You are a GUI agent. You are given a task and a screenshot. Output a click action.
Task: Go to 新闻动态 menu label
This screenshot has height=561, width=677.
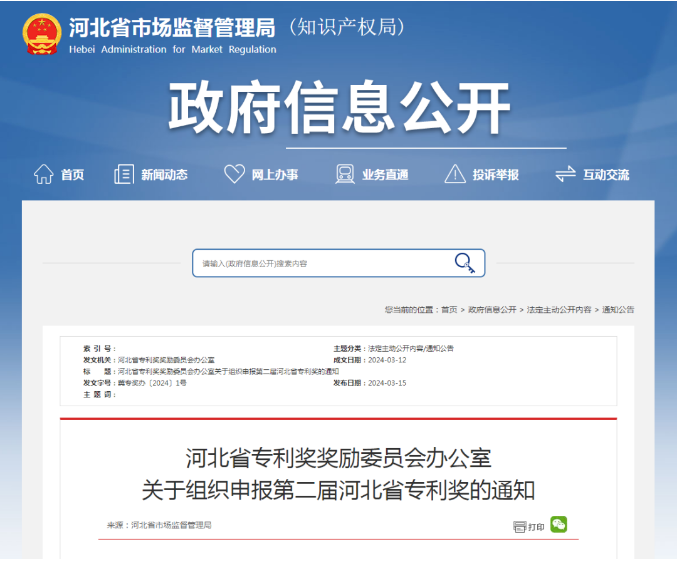[164, 175]
